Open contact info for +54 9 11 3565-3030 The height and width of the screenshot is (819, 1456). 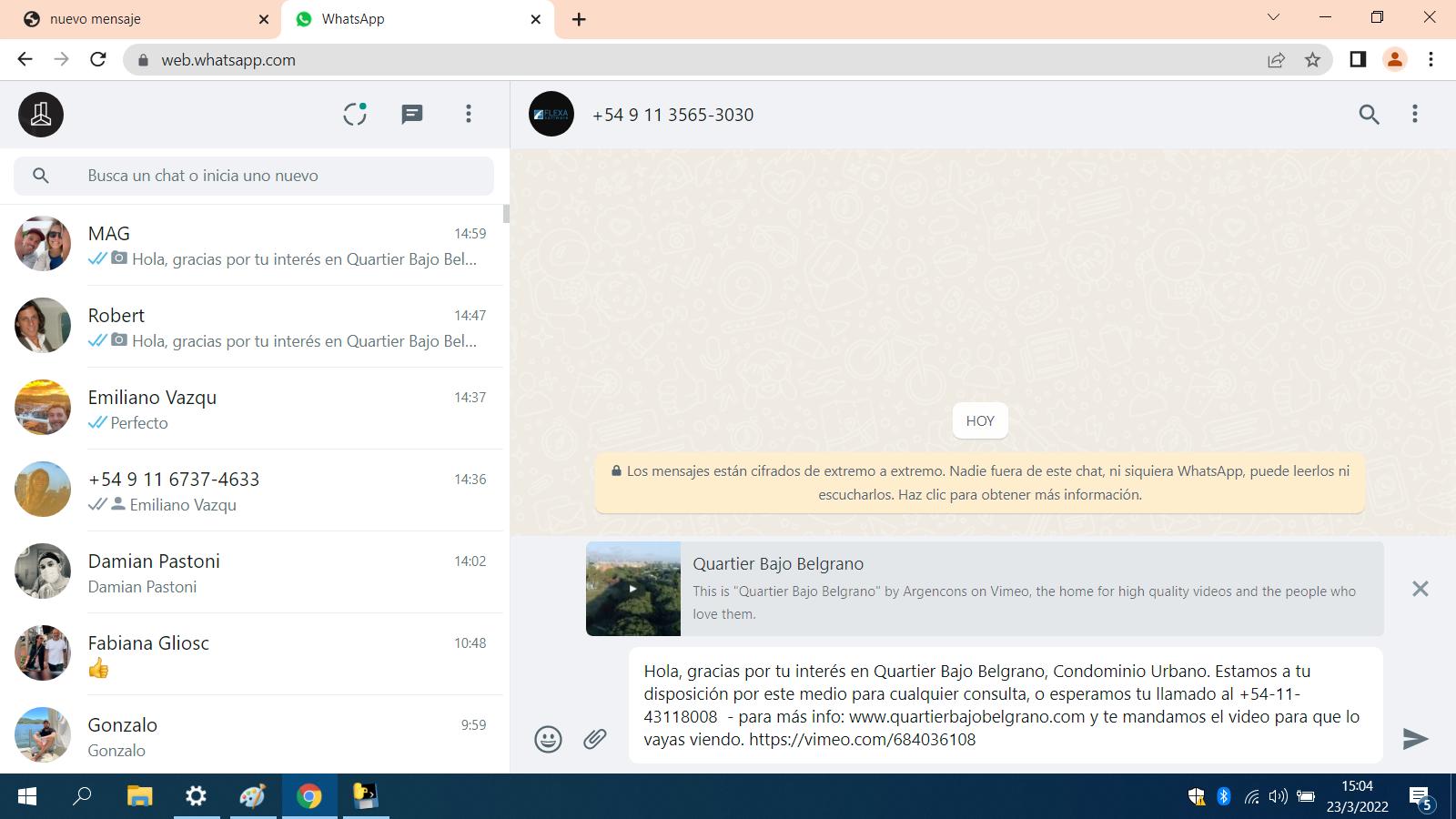click(x=673, y=115)
